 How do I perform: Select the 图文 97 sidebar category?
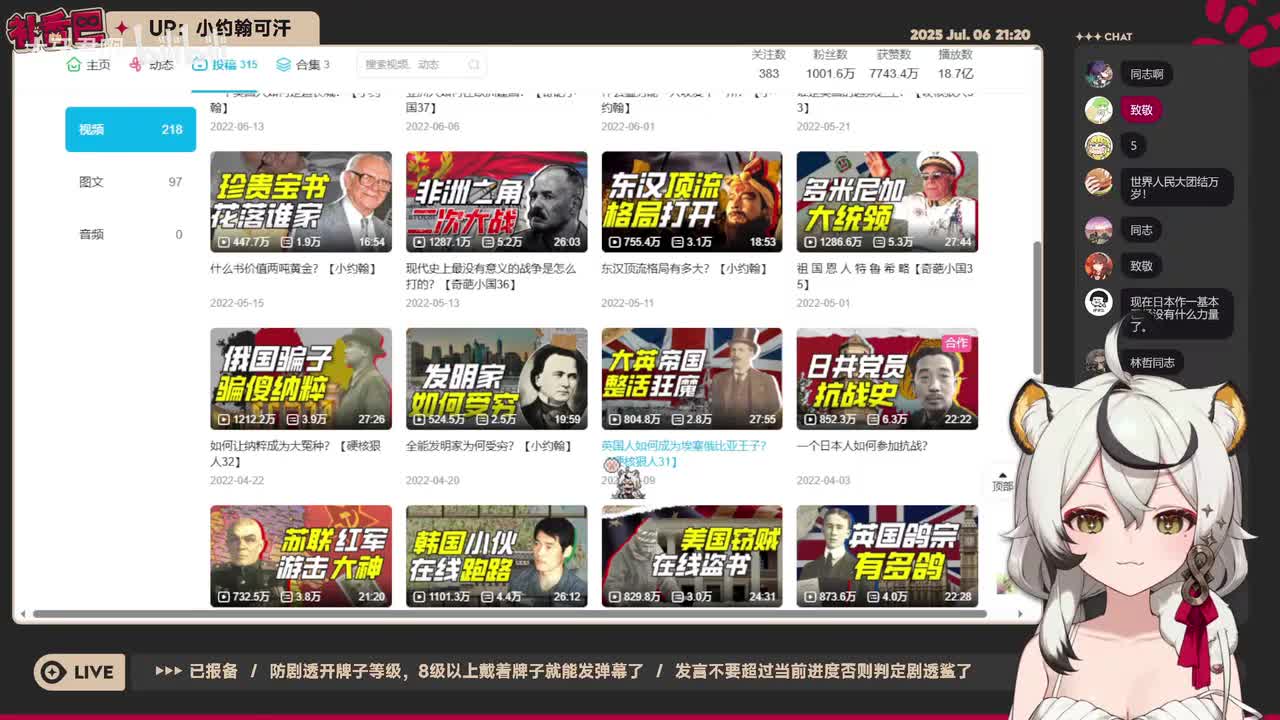(130, 182)
